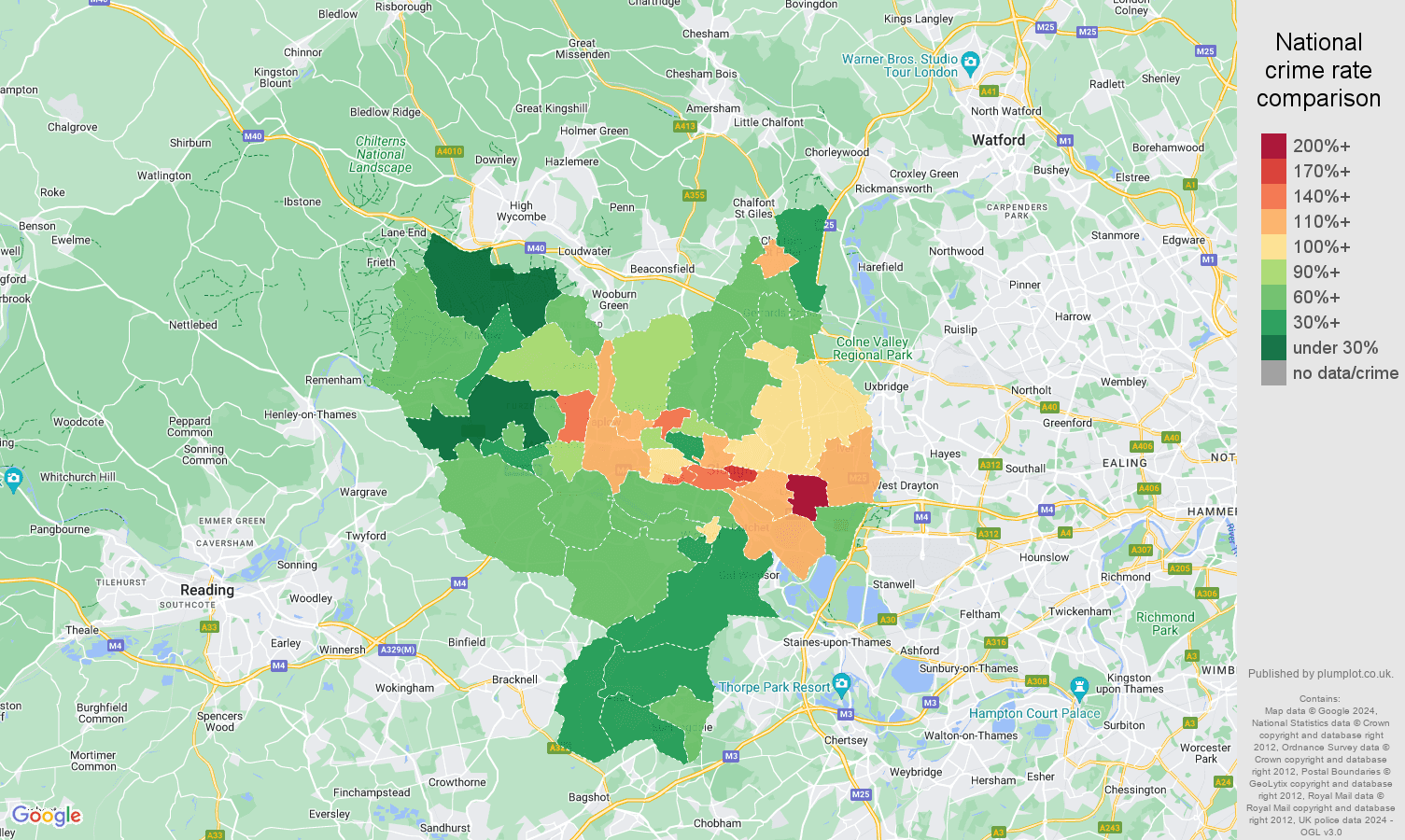Click the 200%+ dark red legend swatch
The height and width of the screenshot is (840, 1405).
coord(1273,147)
